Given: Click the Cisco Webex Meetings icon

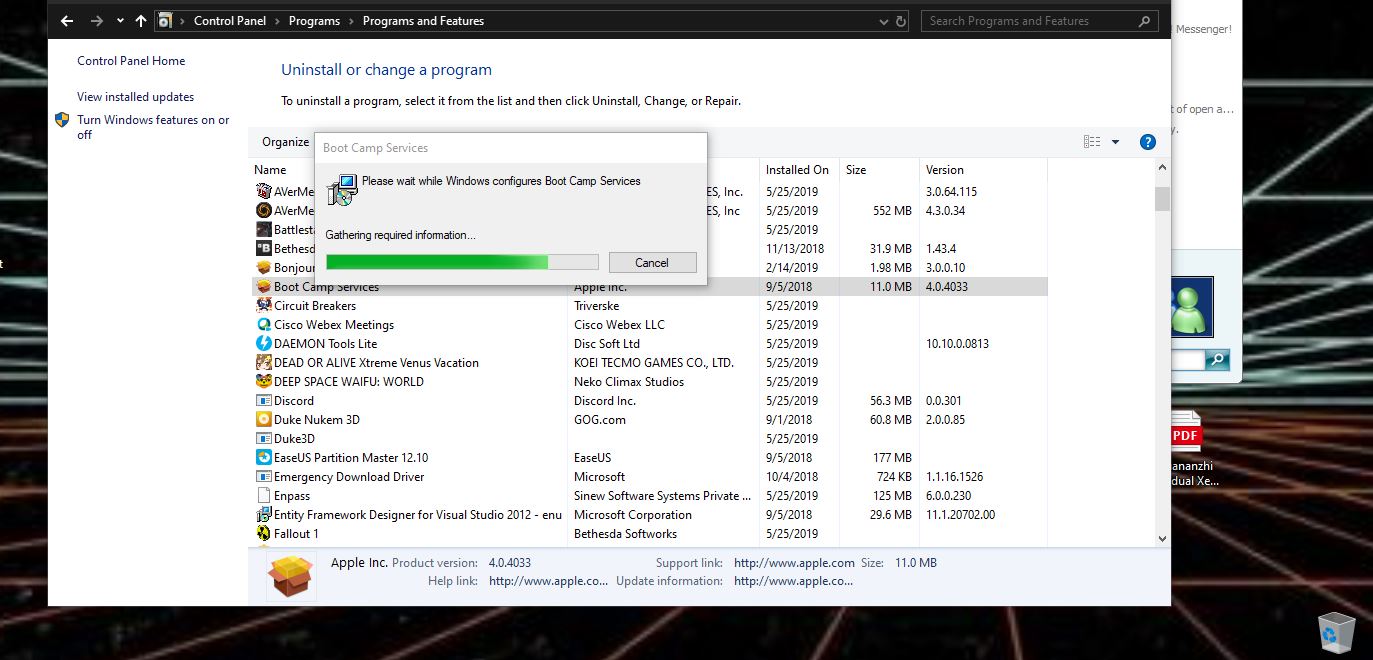Looking at the screenshot, I should point(264,325).
